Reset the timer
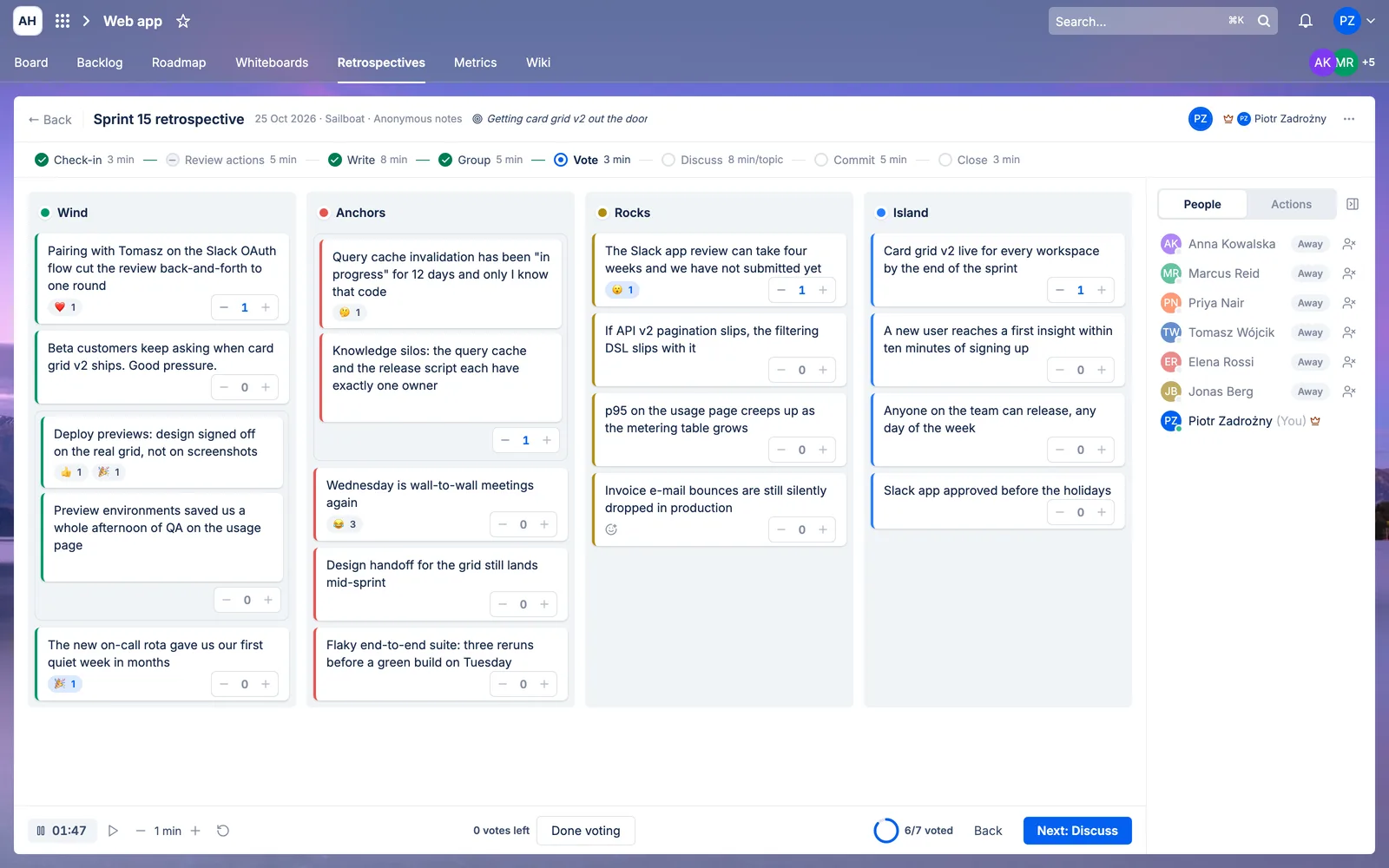The height and width of the screenshot is (868, 1389). point(223,831)
